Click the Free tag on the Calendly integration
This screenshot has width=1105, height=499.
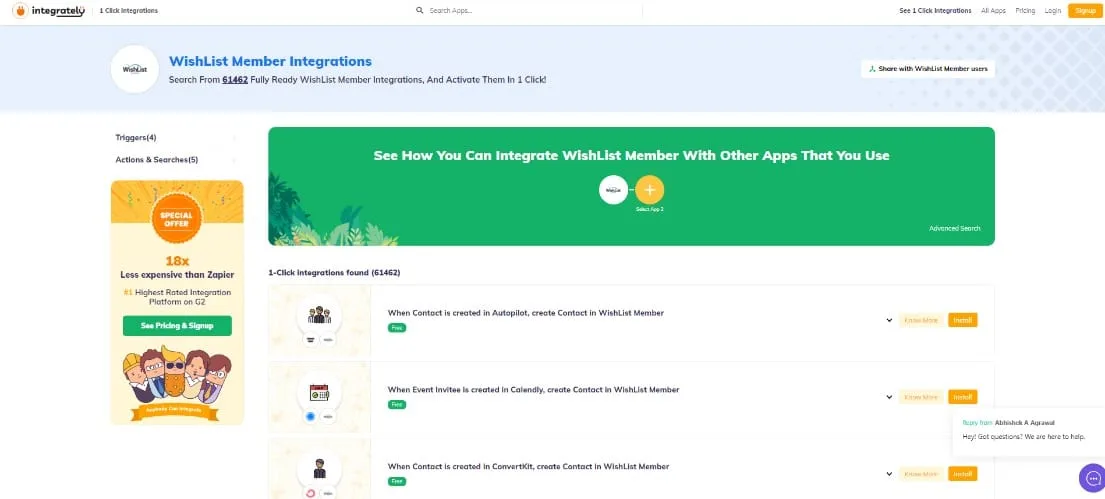[x=397, y=405]
